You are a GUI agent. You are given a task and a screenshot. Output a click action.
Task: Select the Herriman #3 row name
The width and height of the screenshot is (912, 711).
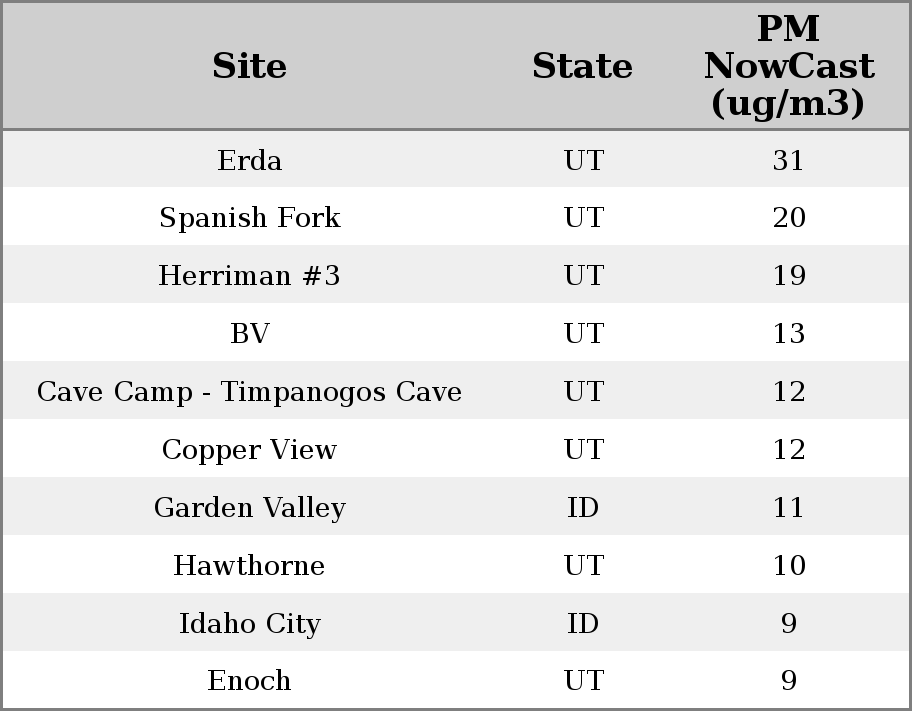[249, 276]
